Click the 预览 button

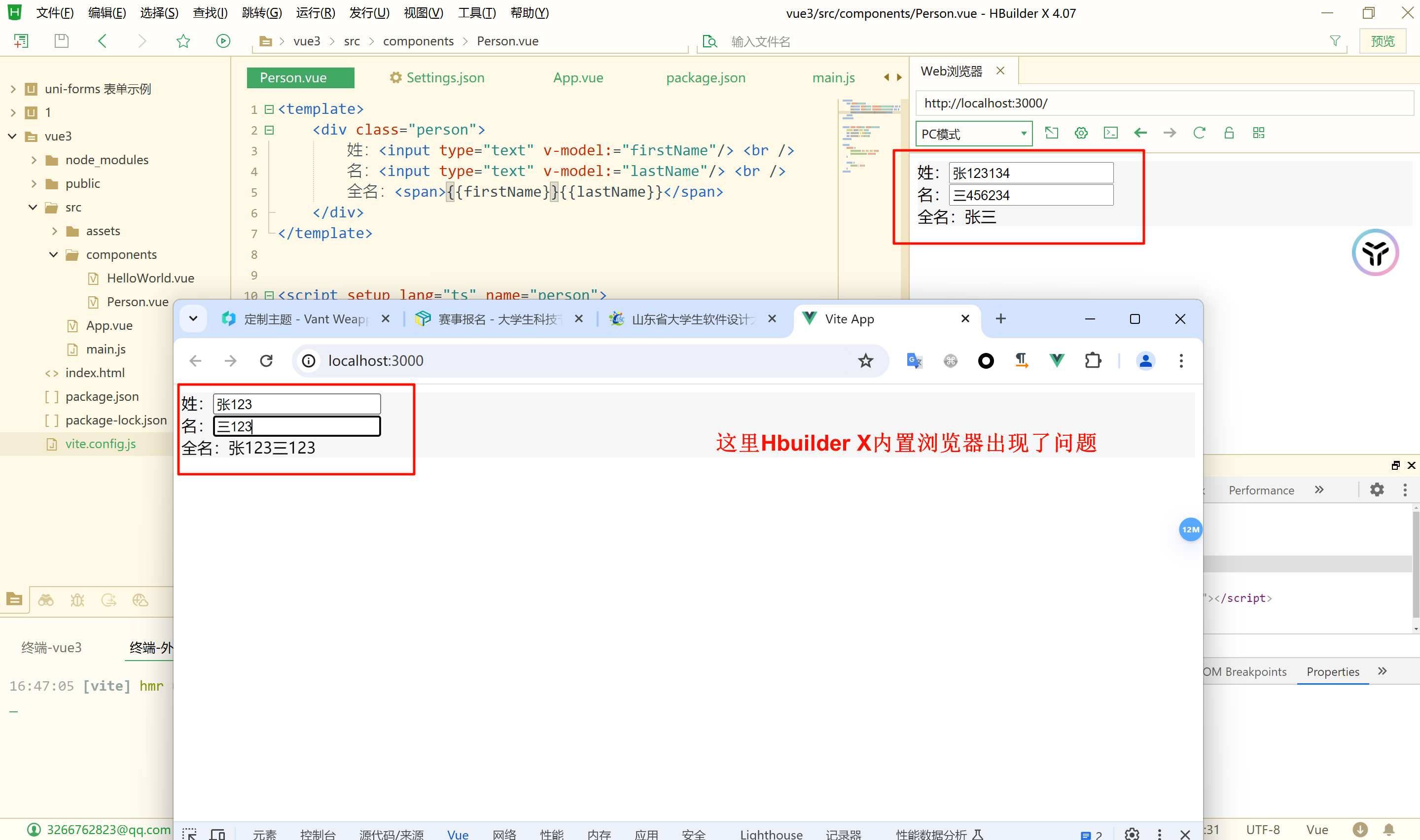1382,41
